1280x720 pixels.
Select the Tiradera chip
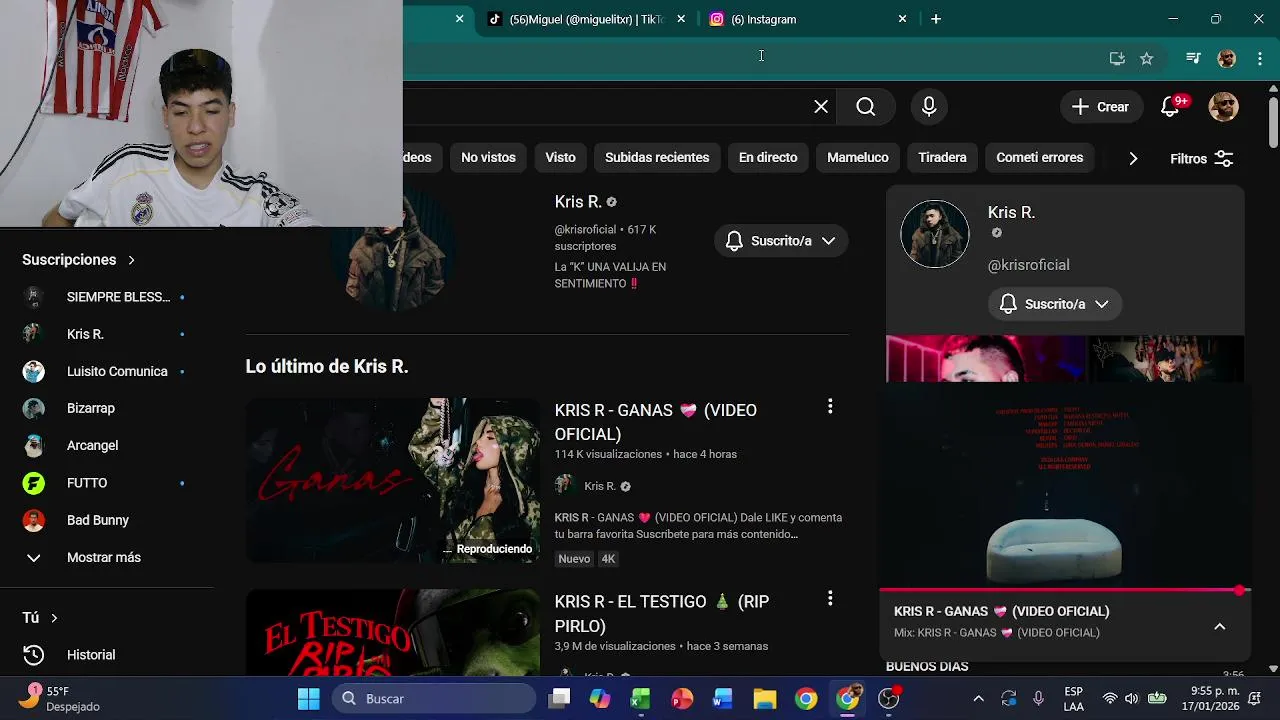942,158
